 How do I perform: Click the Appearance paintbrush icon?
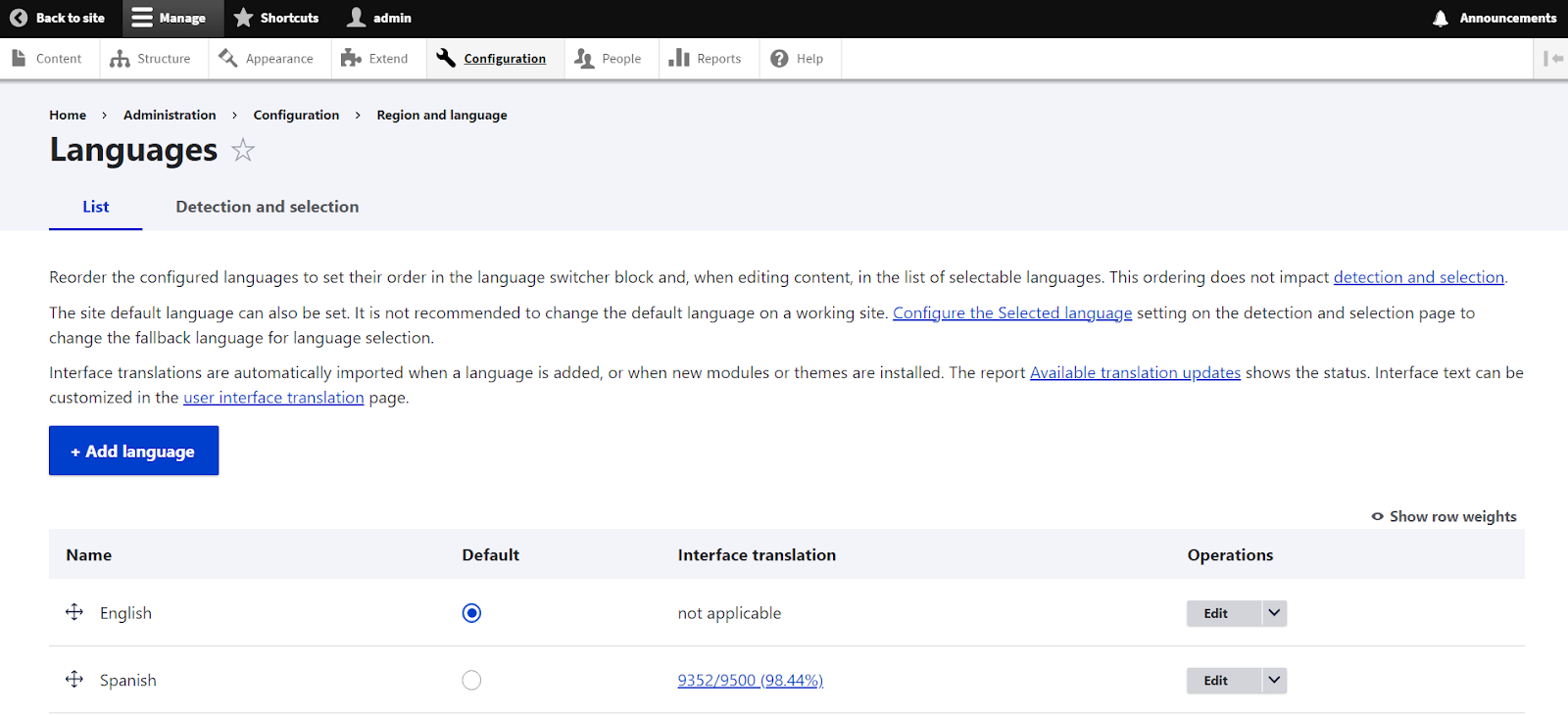coord(228,59)
